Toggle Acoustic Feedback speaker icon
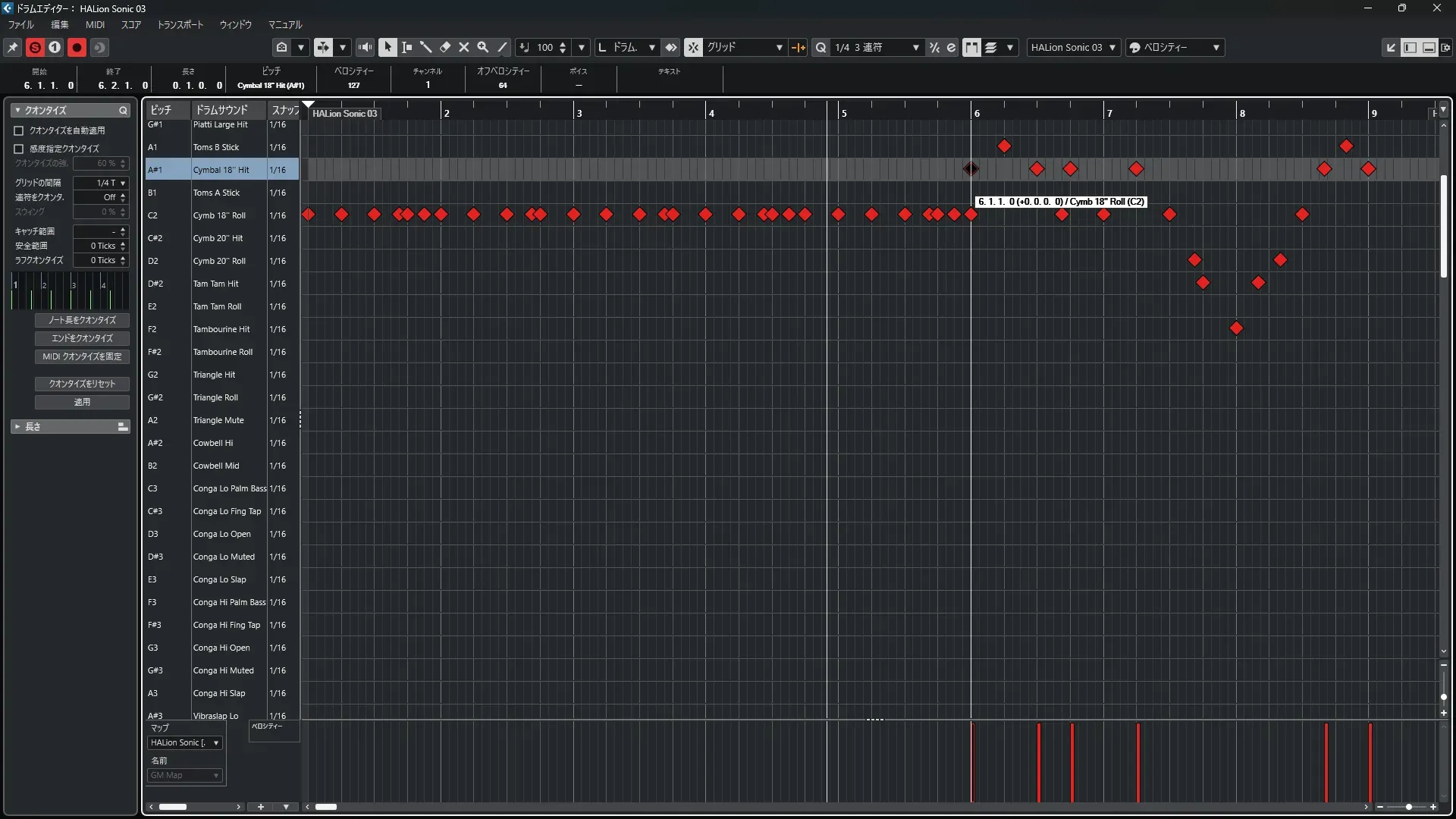This screenshot has width=1456, height=819. click(365, 47)
